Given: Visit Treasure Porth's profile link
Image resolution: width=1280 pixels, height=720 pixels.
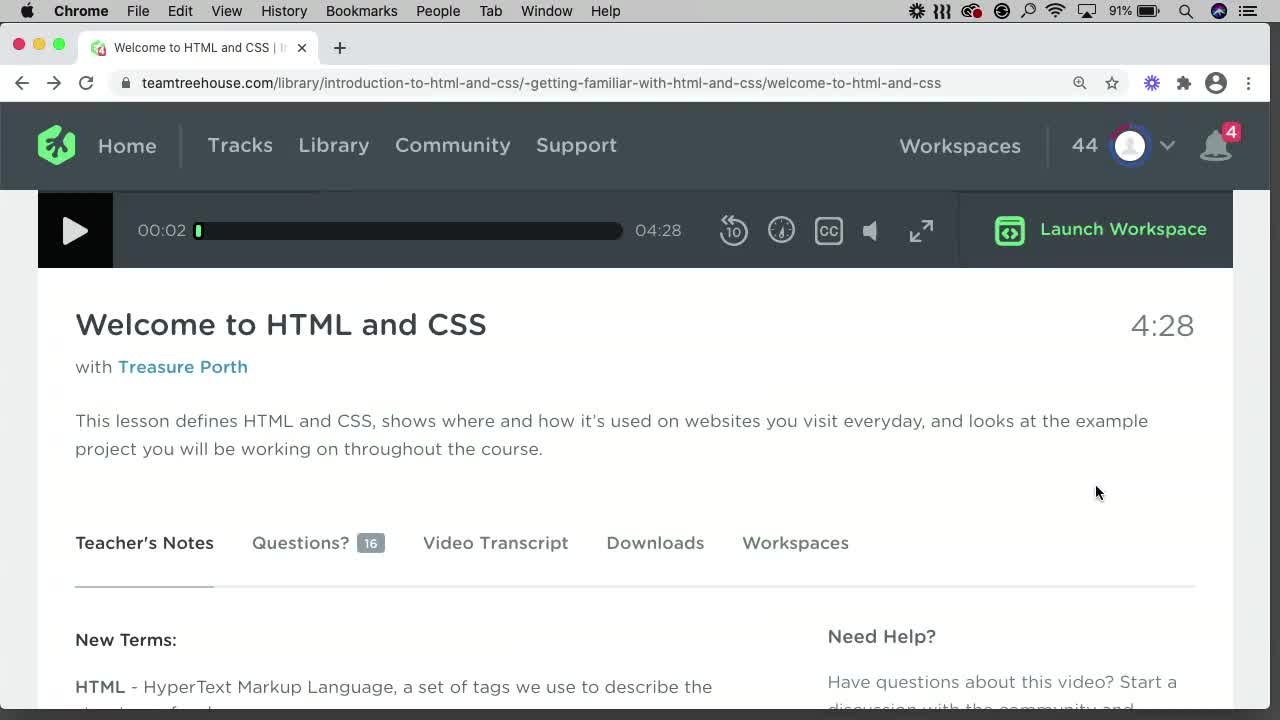Looking at the screenshot, I should 183,367.
